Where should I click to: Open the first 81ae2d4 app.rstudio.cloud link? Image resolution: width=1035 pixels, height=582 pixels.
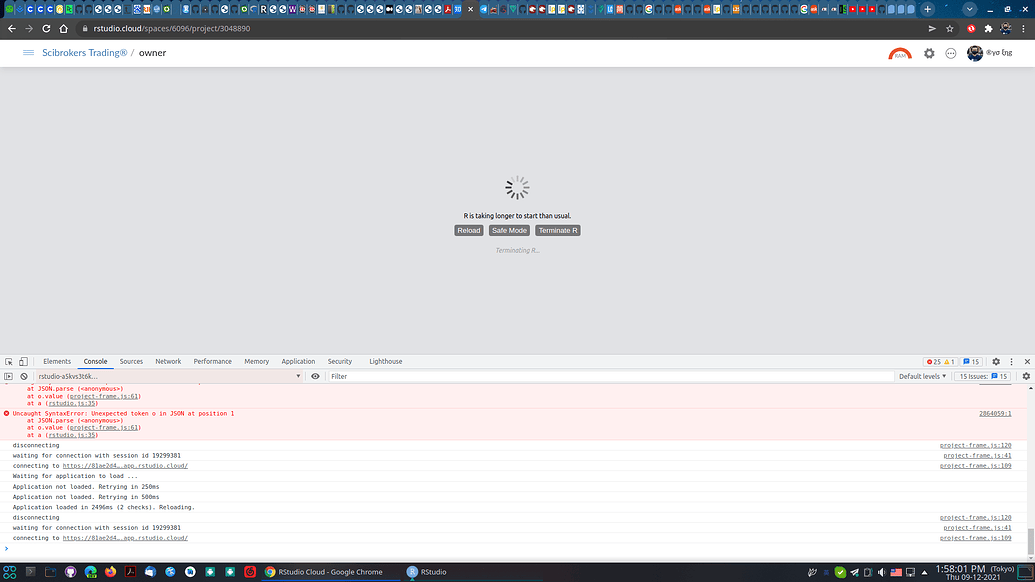[125, 466]
